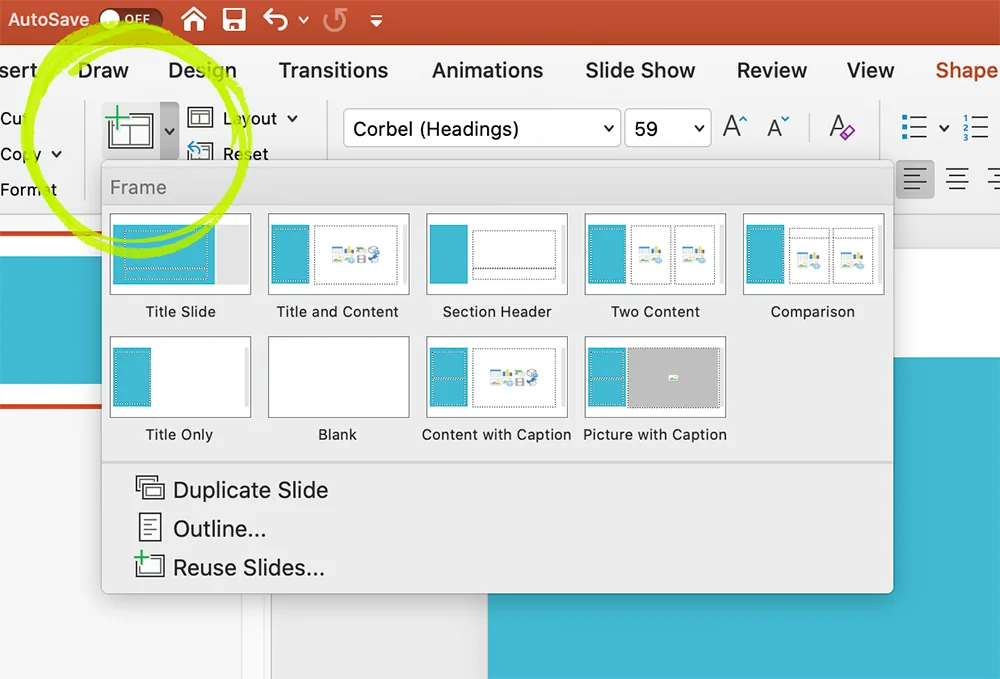Viewport: 1000px width, 679px height.
Task: Click the Undo arrow icon
Action: [x=276, y=19]
